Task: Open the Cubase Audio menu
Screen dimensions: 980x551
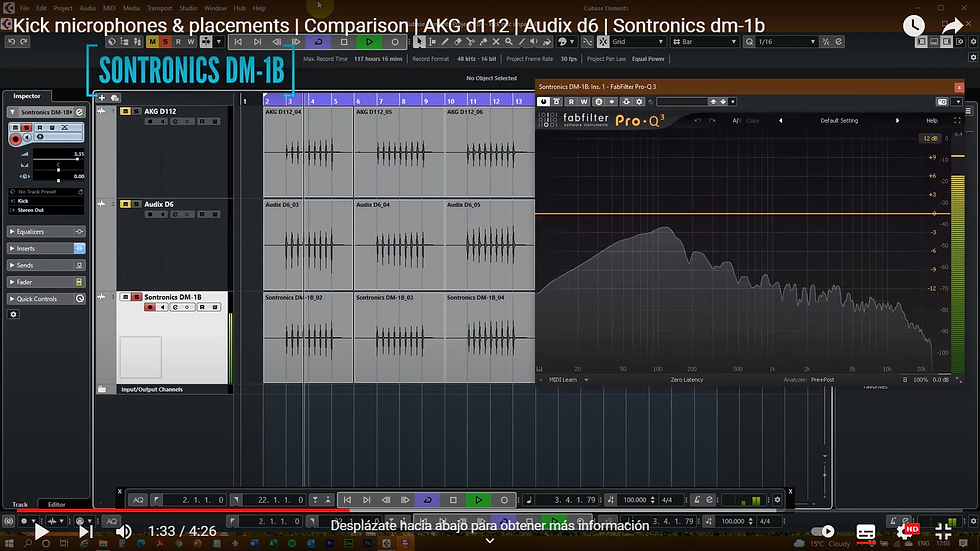Action: click(88, 8)
